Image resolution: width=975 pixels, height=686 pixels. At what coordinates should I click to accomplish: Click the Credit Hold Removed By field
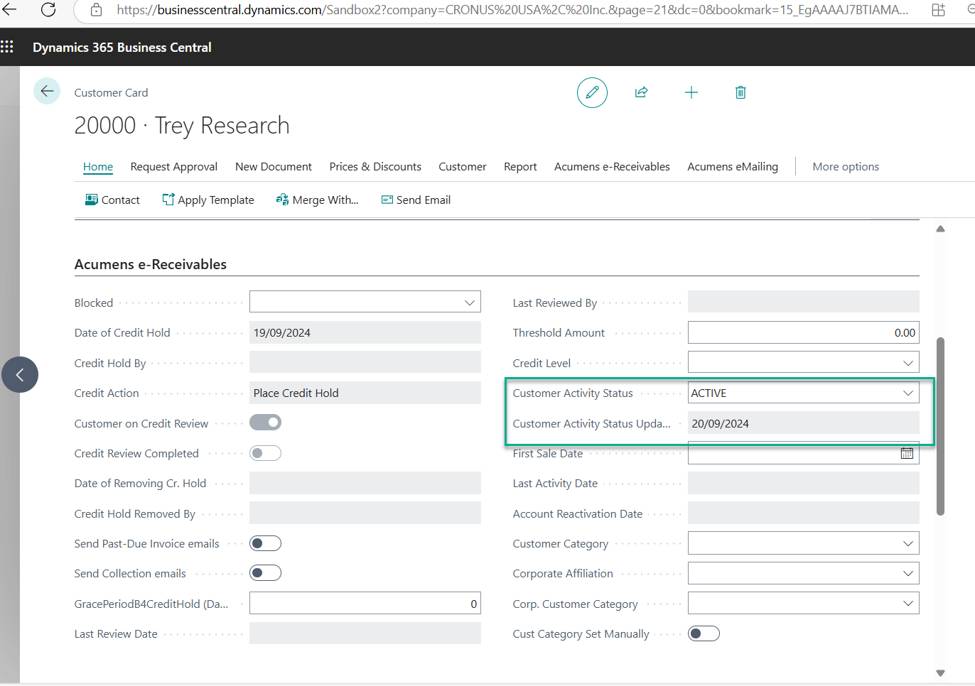[365, 514]
